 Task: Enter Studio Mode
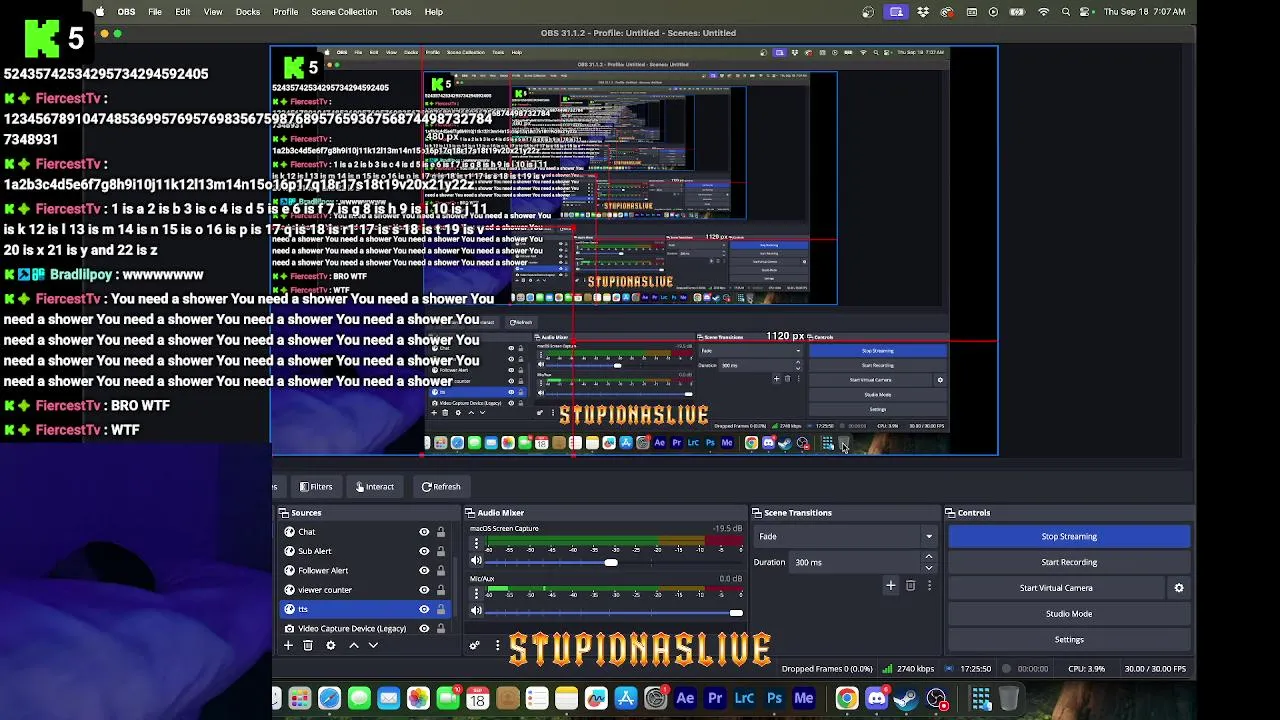click(x=1069, y=614)
